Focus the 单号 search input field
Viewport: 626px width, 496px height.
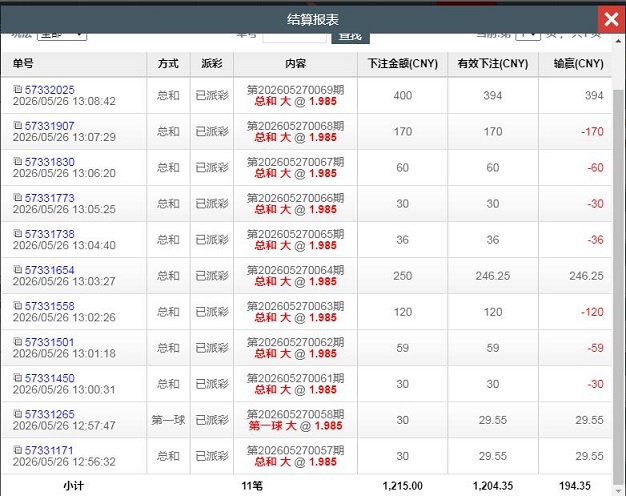tap(294, 38)
